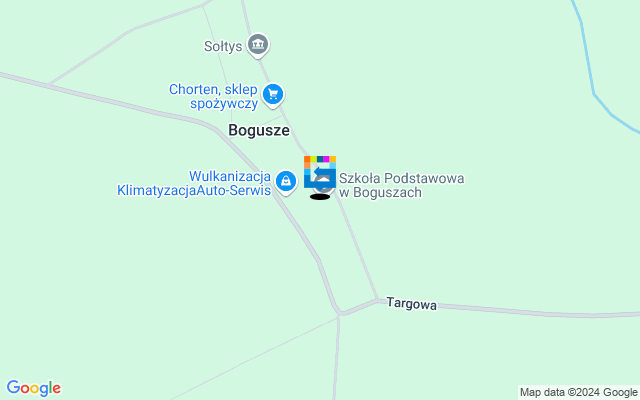
Task: Click the thin diagonal path near the bottom
Action: (253, 359)
